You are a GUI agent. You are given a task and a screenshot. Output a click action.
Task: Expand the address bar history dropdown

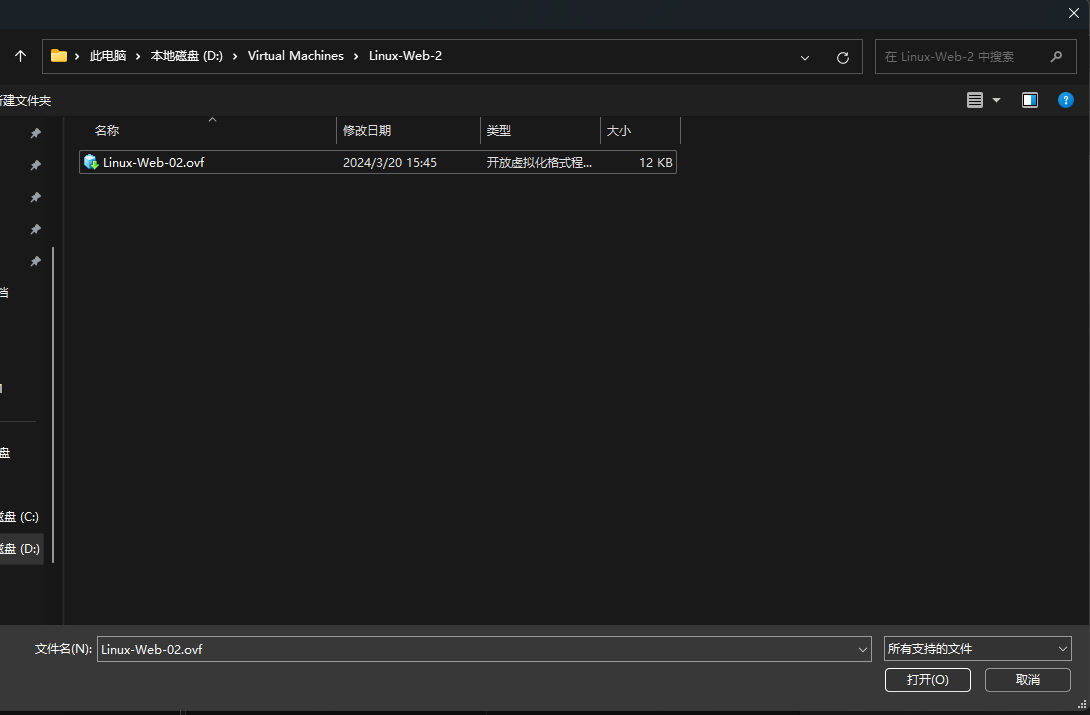[x=805, y=57]
